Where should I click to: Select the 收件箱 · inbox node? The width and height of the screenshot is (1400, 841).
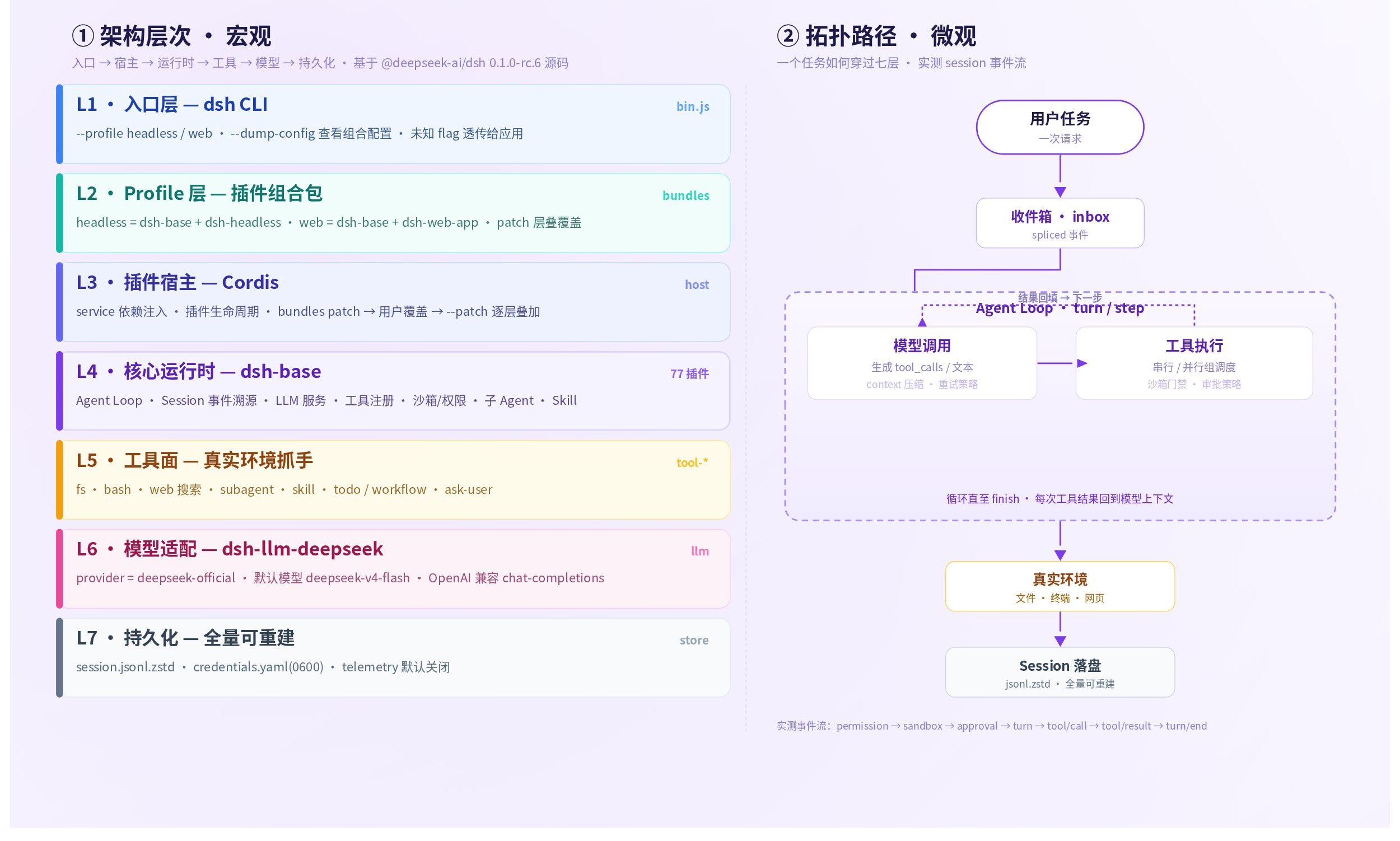pos(1060,223)
